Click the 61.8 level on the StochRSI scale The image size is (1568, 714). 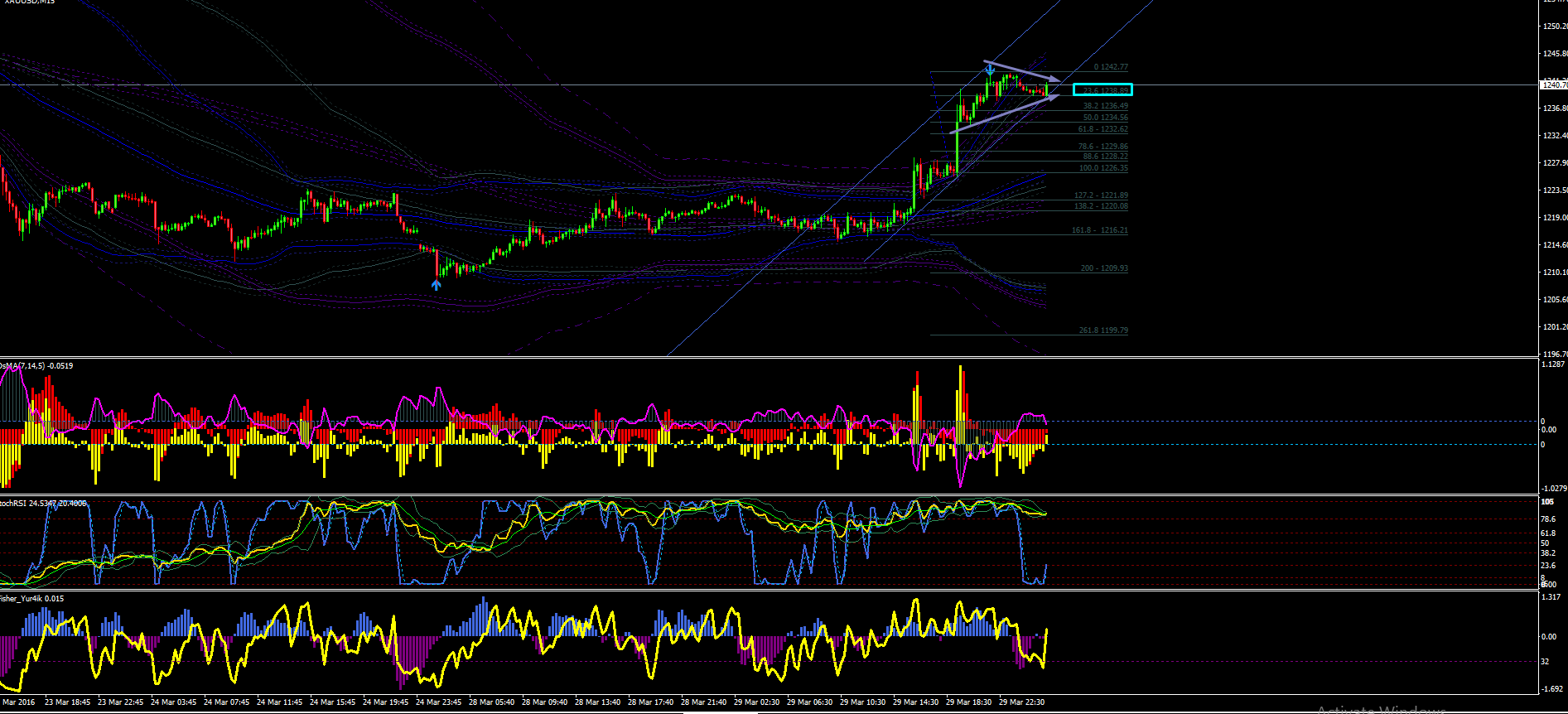pyautogui.click(x=1548, y=533)
